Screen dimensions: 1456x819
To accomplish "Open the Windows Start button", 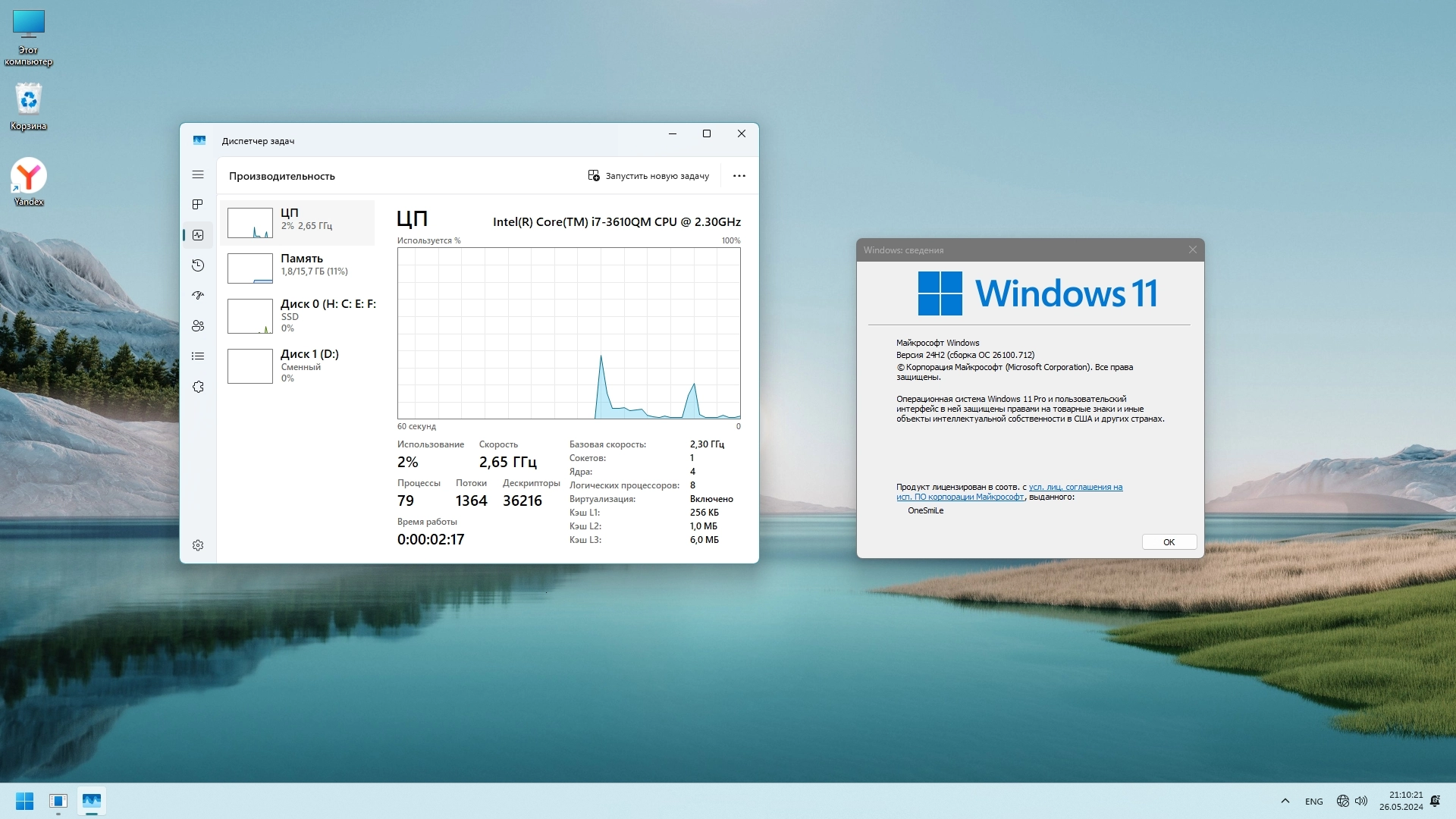I will pyautogui.click(x=24, y=801).
